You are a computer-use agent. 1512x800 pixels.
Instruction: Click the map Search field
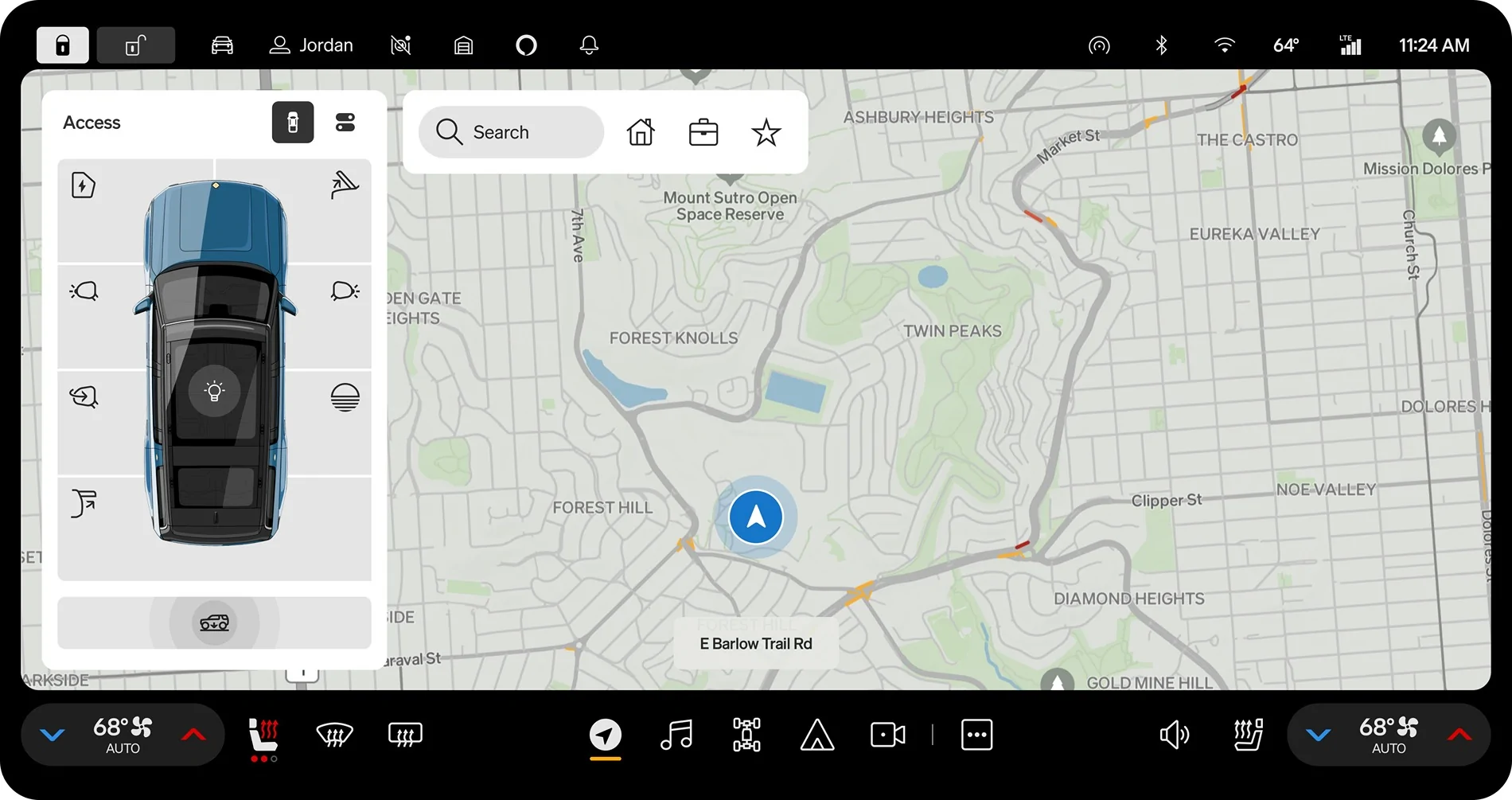(x=511, y=132)
